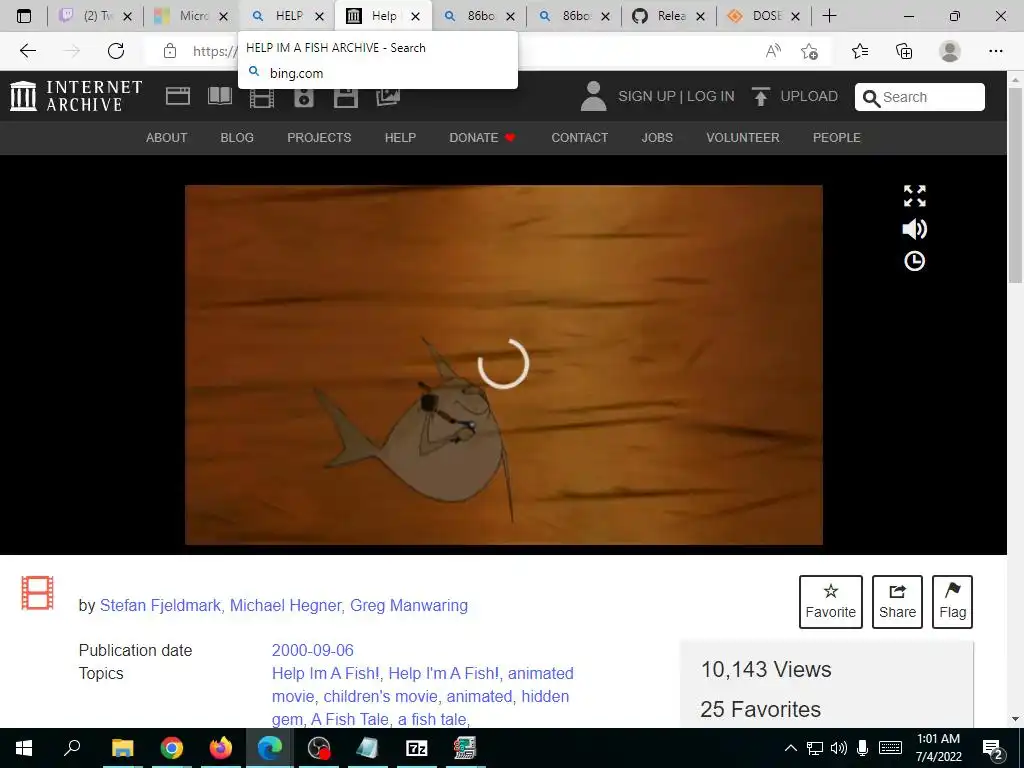Click the Favorite star button

pos(831,602)
